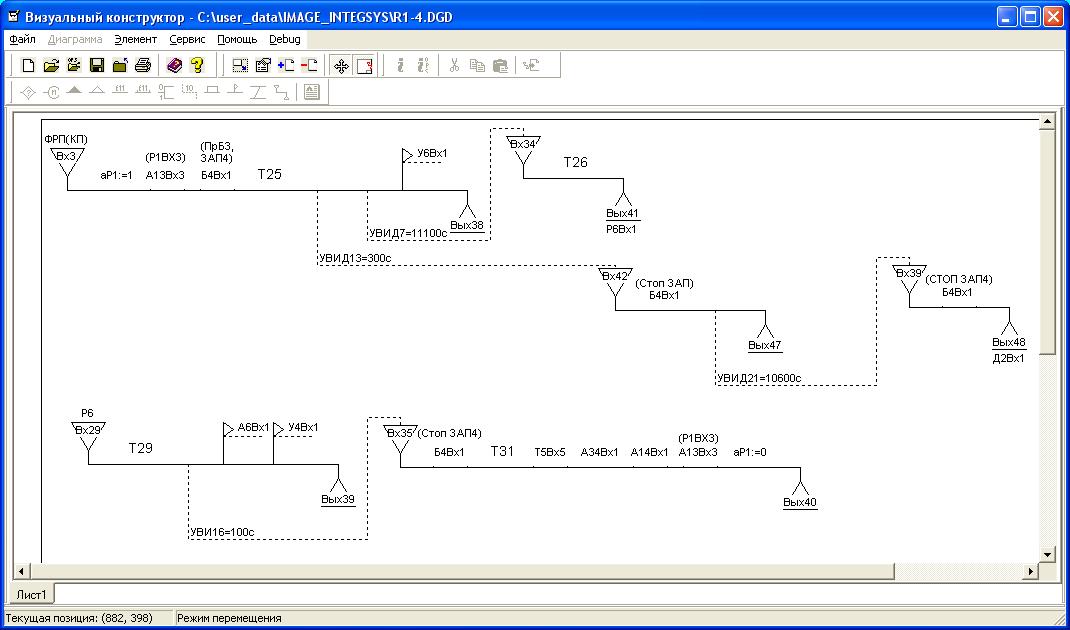Click the blue plus add-sheet icon

(x=286, y=66)
